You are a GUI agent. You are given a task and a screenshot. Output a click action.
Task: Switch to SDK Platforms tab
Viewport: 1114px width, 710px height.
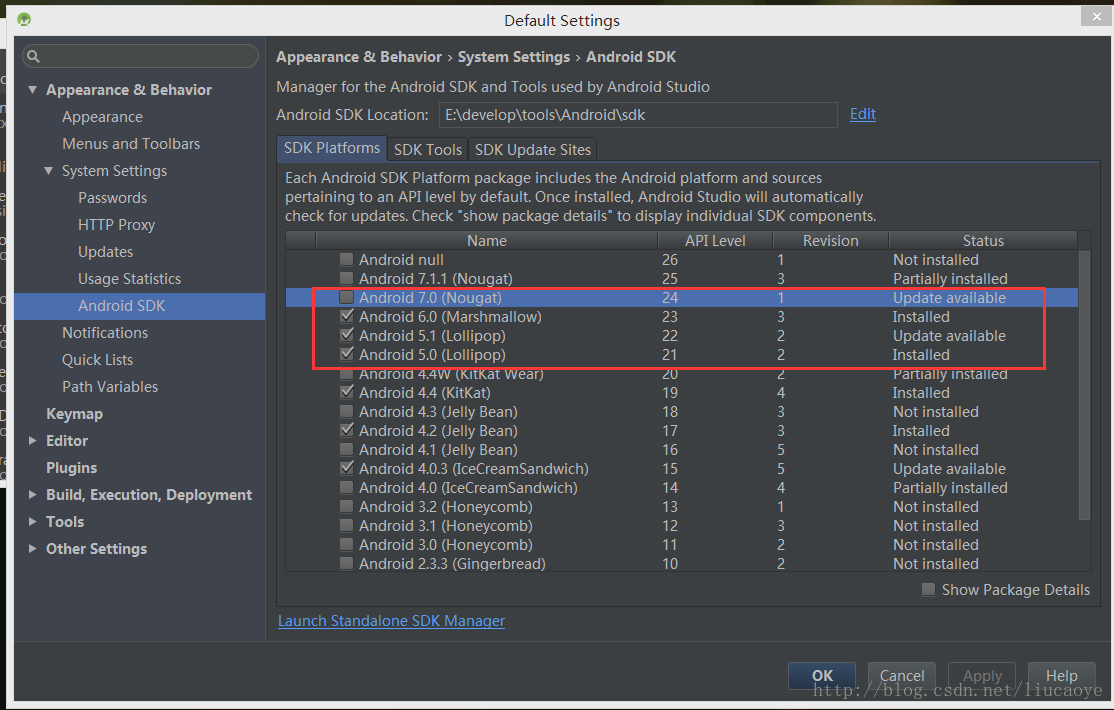332,149
